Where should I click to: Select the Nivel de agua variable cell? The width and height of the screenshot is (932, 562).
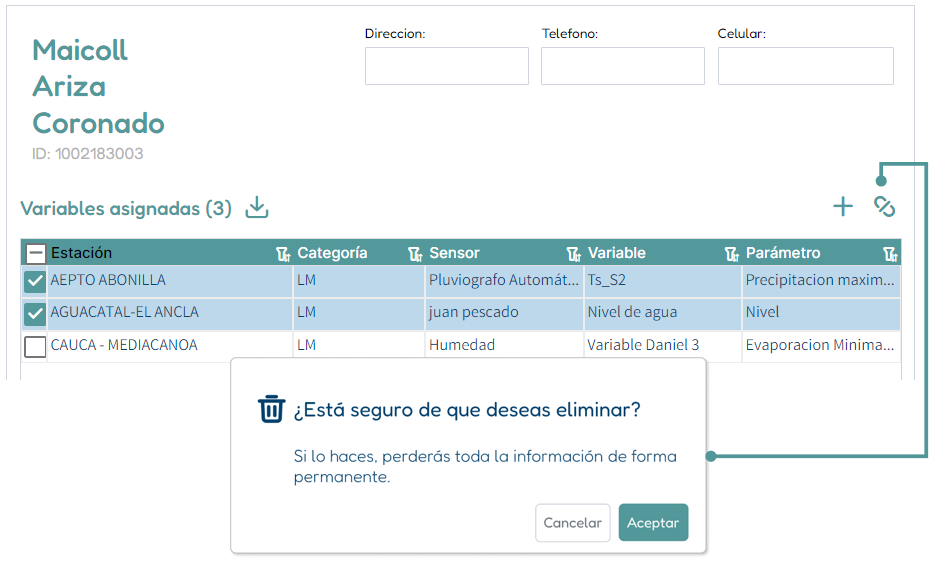click(x=662, y=312)
